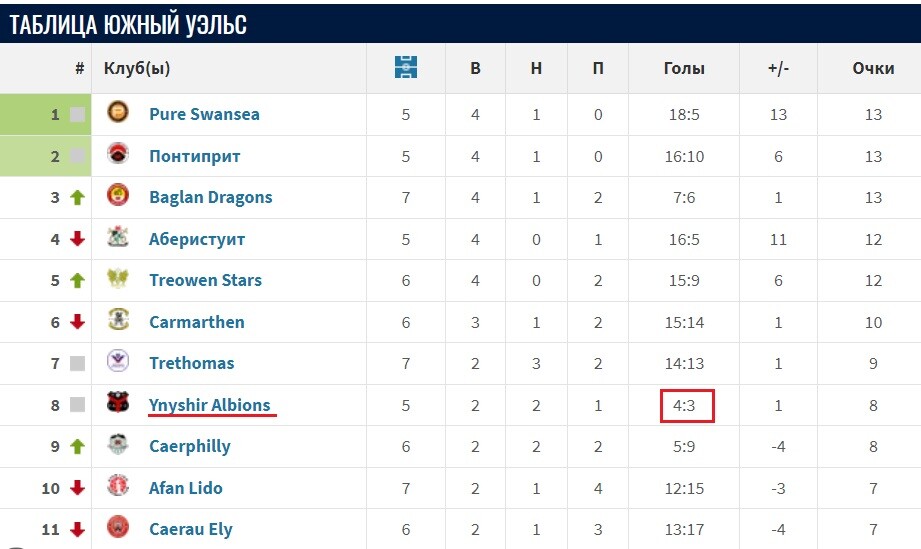921x549 pixels.
Task: Click red down arrow beside Afan Lido
Action: [x=78, y=488]
